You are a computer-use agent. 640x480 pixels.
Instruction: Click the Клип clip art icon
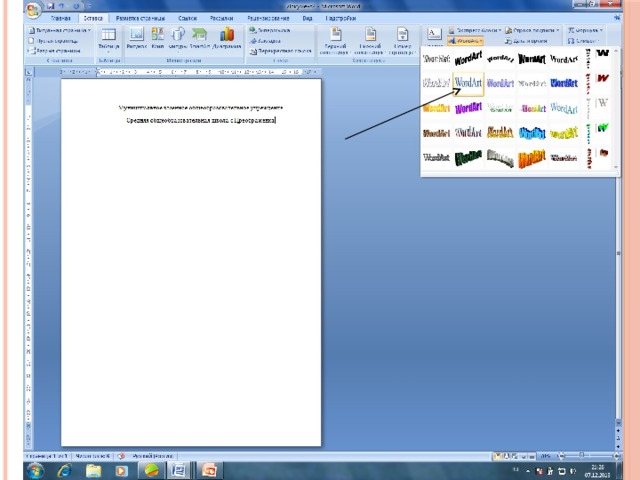click(x=158, y=38)
